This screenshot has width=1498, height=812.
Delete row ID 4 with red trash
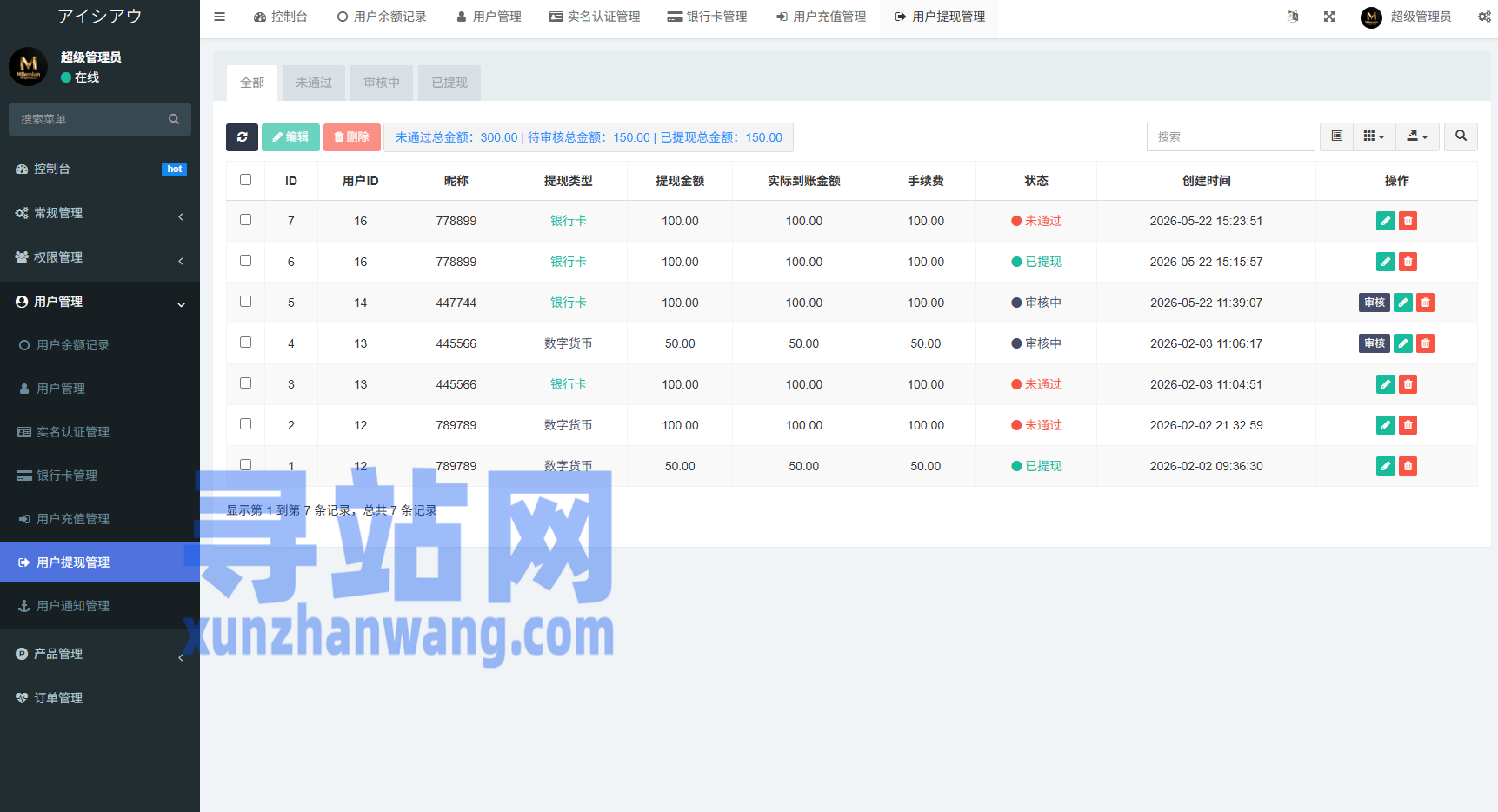coord(1425,343)
